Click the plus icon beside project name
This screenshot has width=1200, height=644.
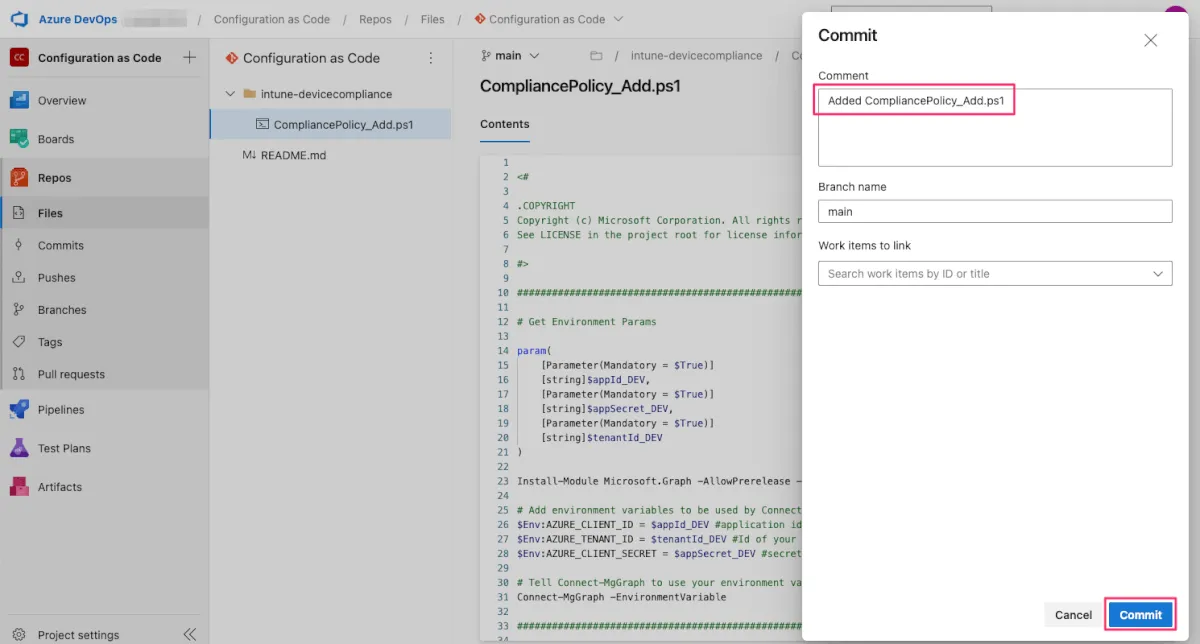tap(189, 58)
